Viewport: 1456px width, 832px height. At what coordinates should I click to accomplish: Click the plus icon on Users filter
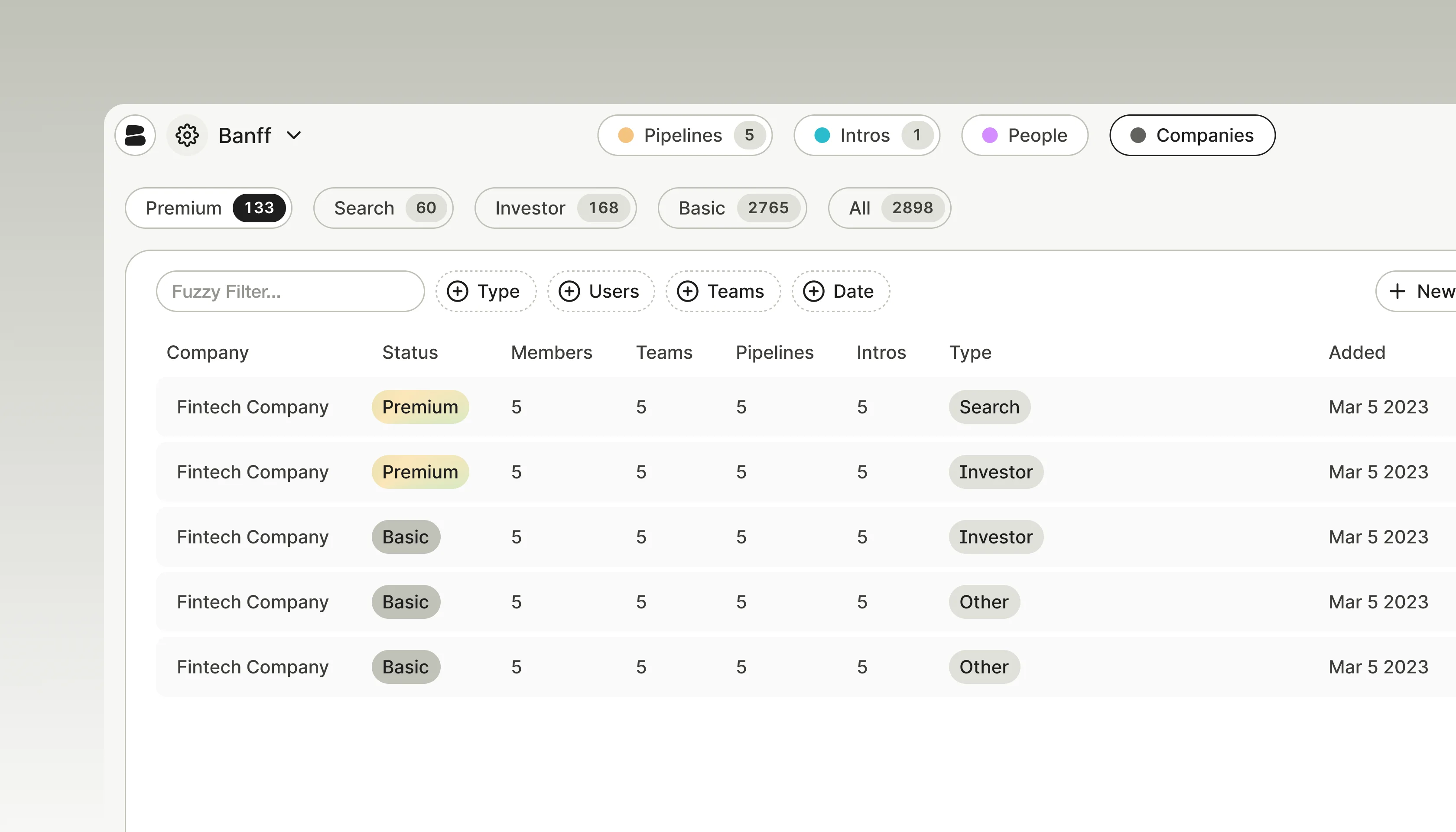569,292
